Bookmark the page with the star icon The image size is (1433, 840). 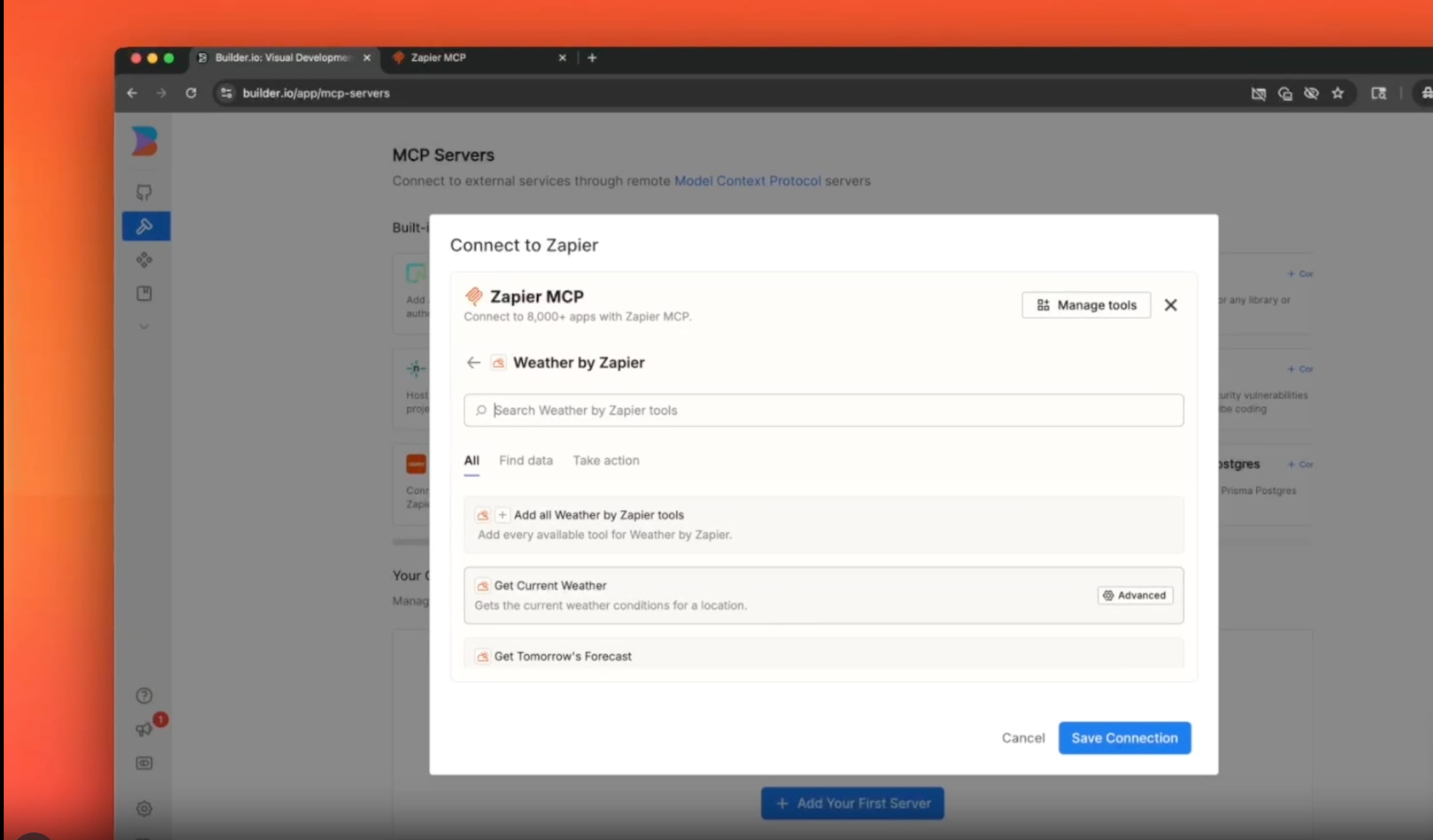point(1339,93)
